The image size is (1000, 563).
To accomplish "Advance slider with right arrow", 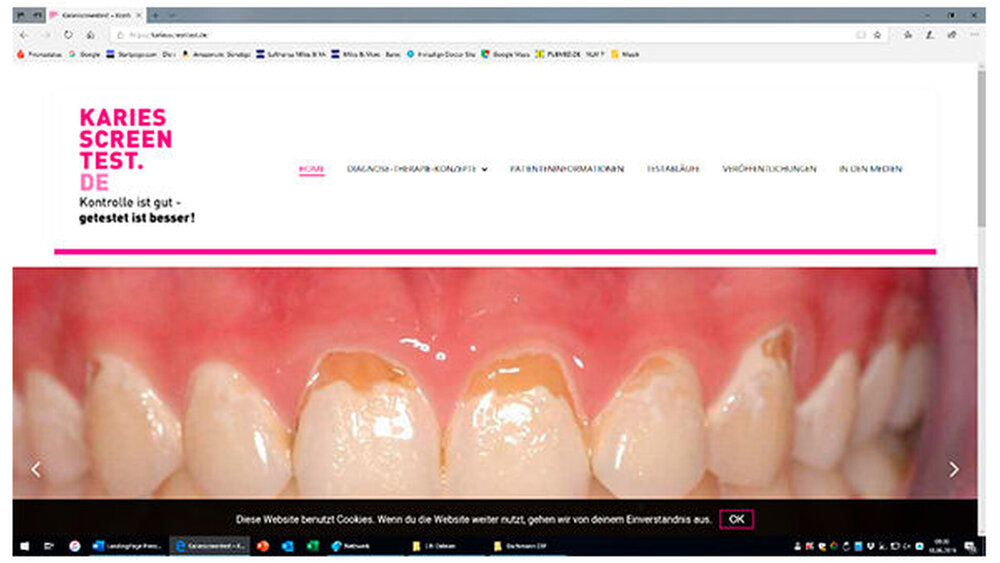I will click(953, 469).
